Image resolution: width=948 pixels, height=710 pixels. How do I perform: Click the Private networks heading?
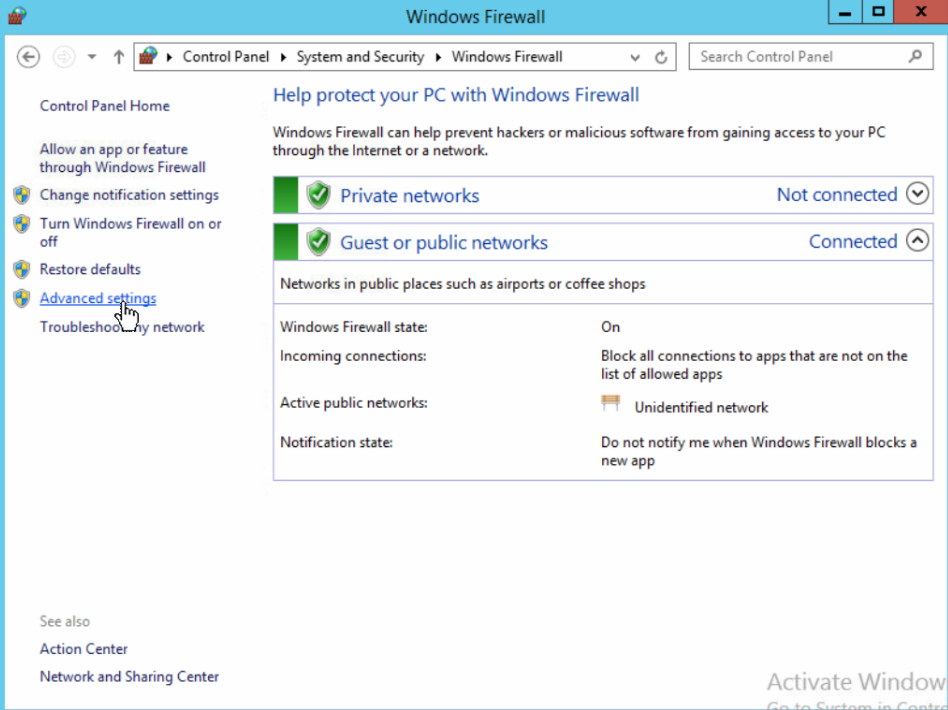coord(409,195)
